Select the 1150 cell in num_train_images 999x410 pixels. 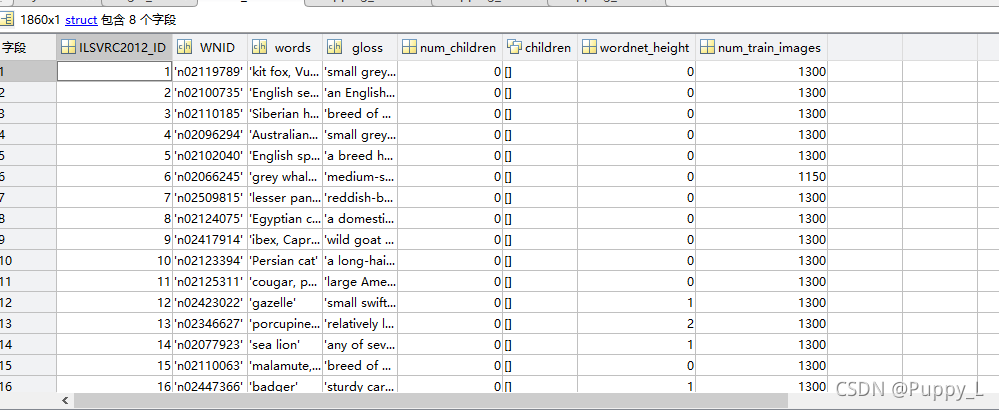pos(761,176)
